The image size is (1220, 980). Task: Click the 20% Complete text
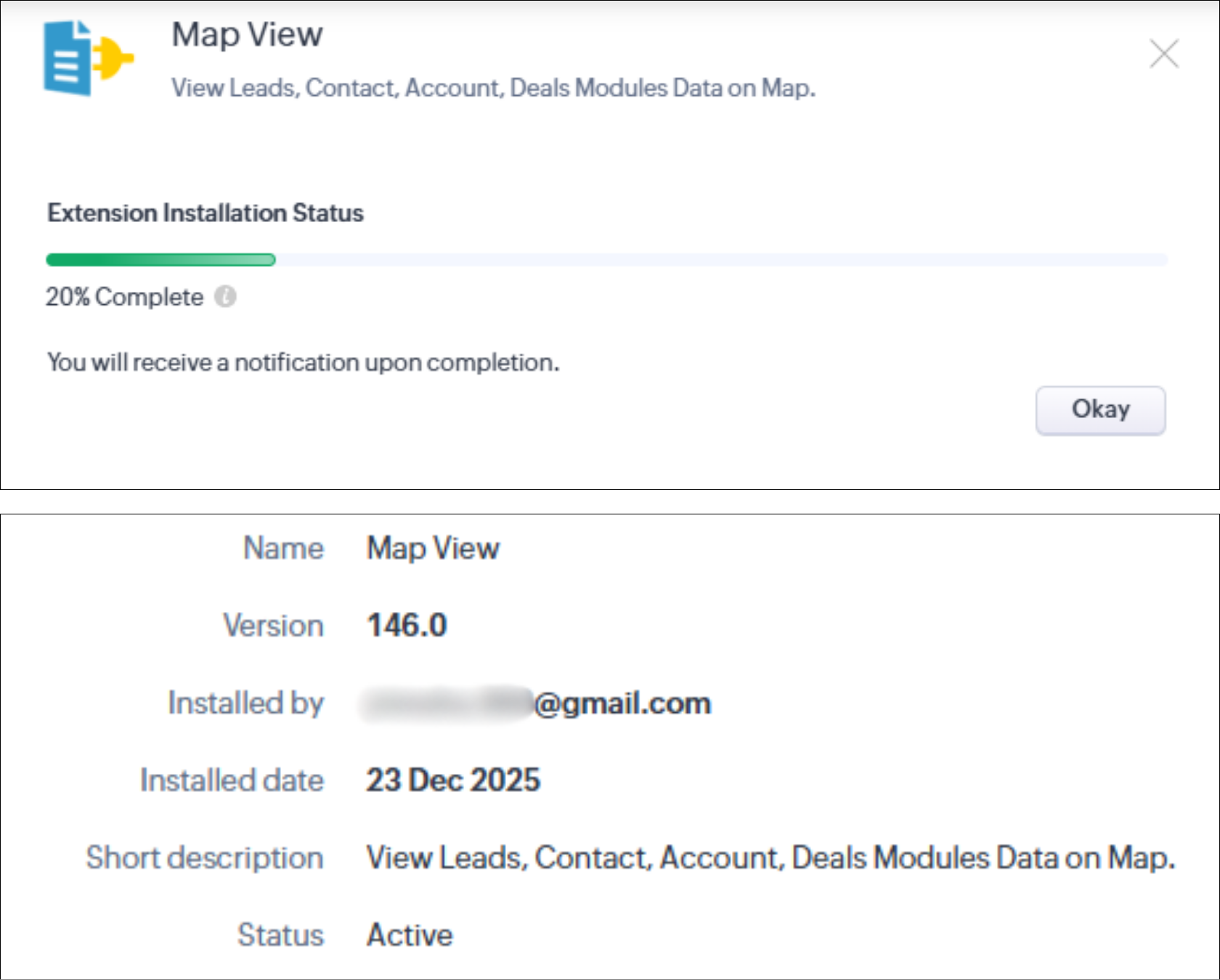(124, 297)
